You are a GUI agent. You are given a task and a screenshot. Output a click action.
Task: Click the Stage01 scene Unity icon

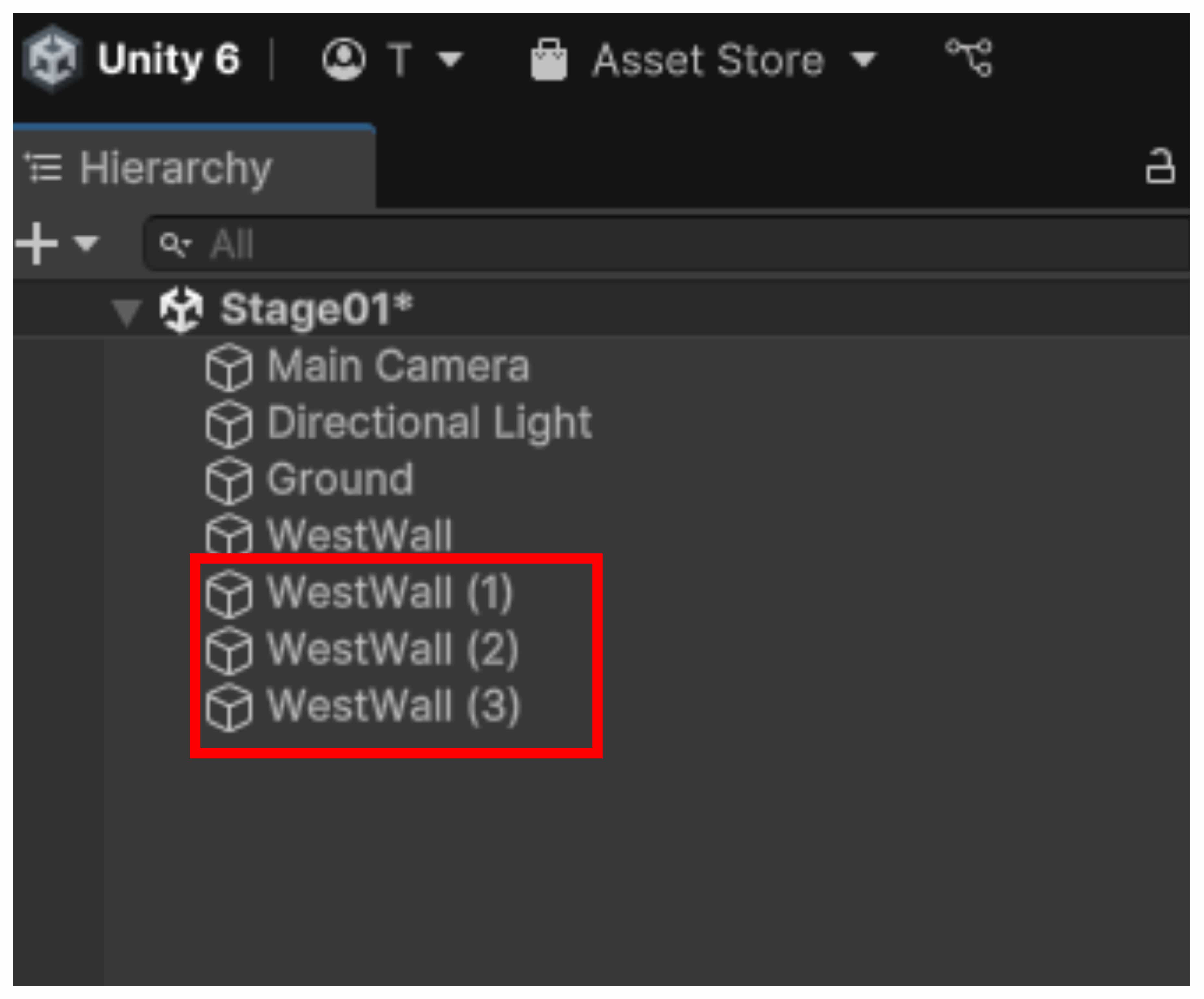pos(181,310)
